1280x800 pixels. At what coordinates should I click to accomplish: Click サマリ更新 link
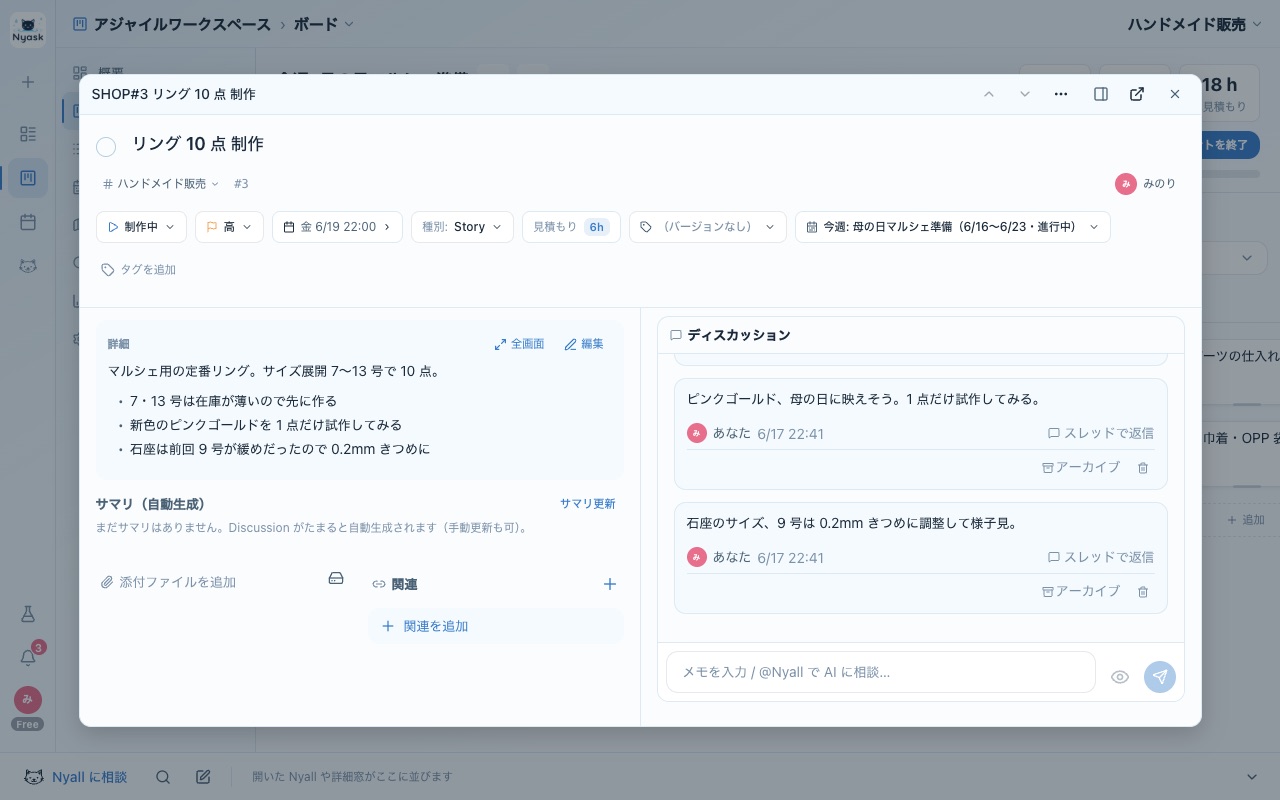coord(587,504)
